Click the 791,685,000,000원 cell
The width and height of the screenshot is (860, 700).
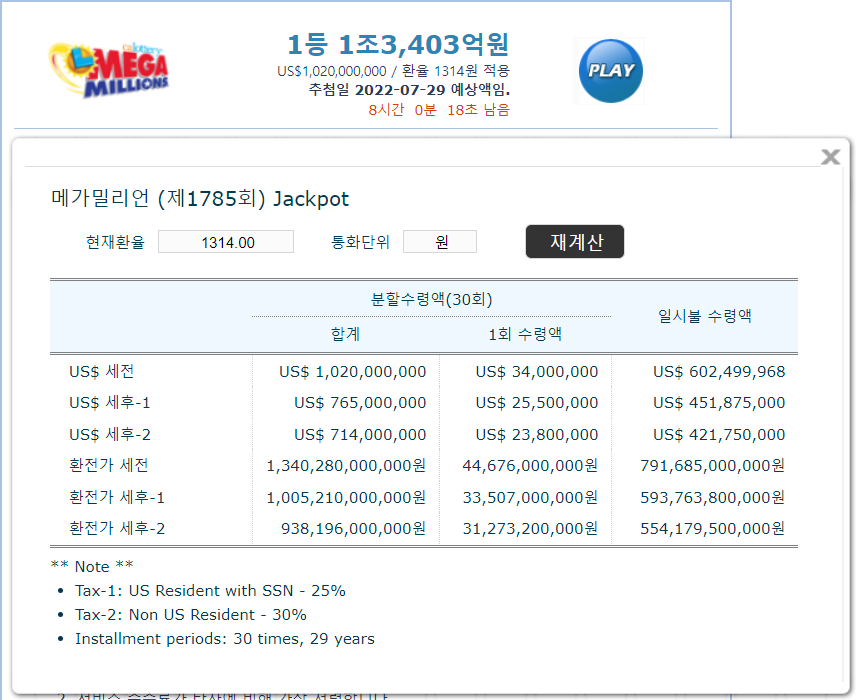(x=712, y=466)
